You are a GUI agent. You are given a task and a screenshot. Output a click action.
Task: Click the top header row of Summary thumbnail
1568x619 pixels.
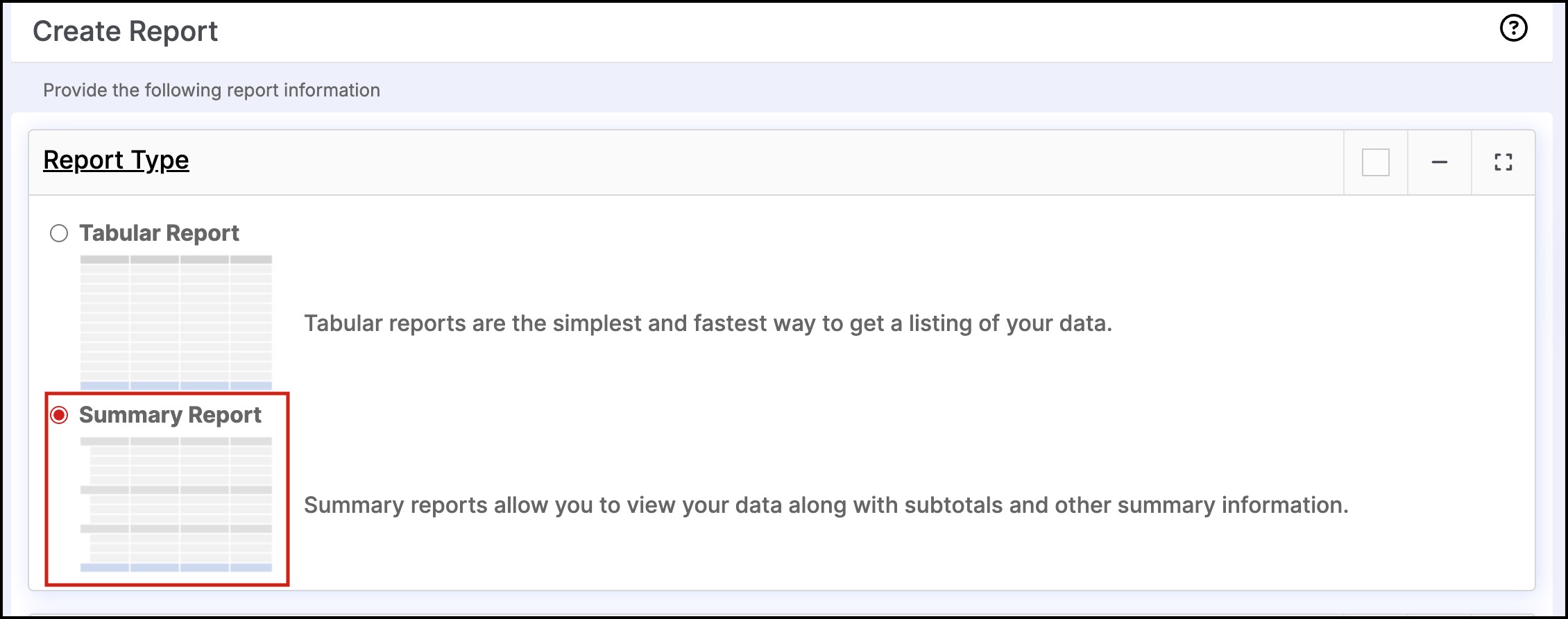click(176, 441)
